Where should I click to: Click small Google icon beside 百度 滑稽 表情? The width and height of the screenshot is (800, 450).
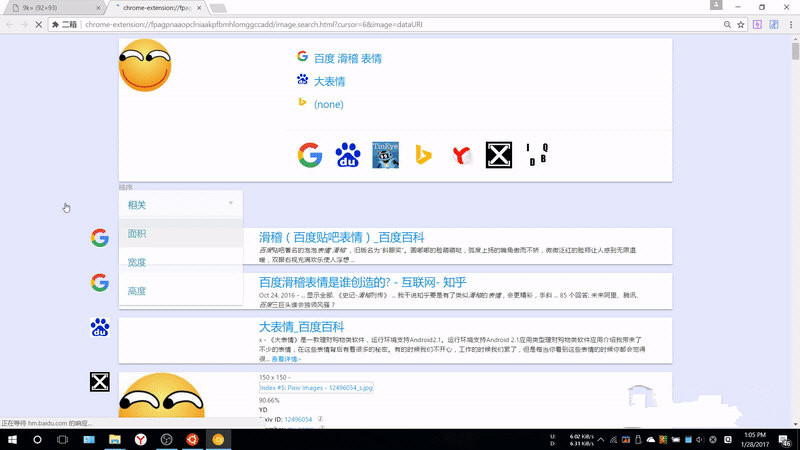tap(303, 56)
